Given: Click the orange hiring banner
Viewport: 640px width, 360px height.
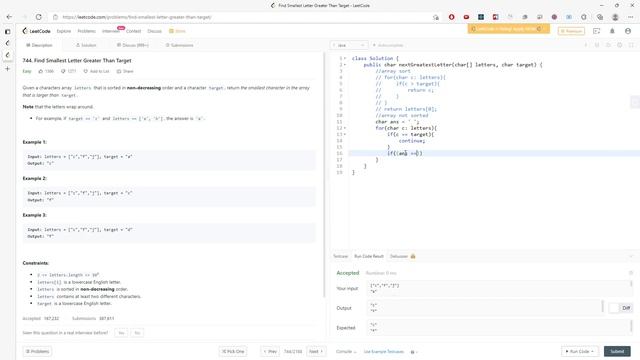Looking at the screenshot, I should pos(509,29).
